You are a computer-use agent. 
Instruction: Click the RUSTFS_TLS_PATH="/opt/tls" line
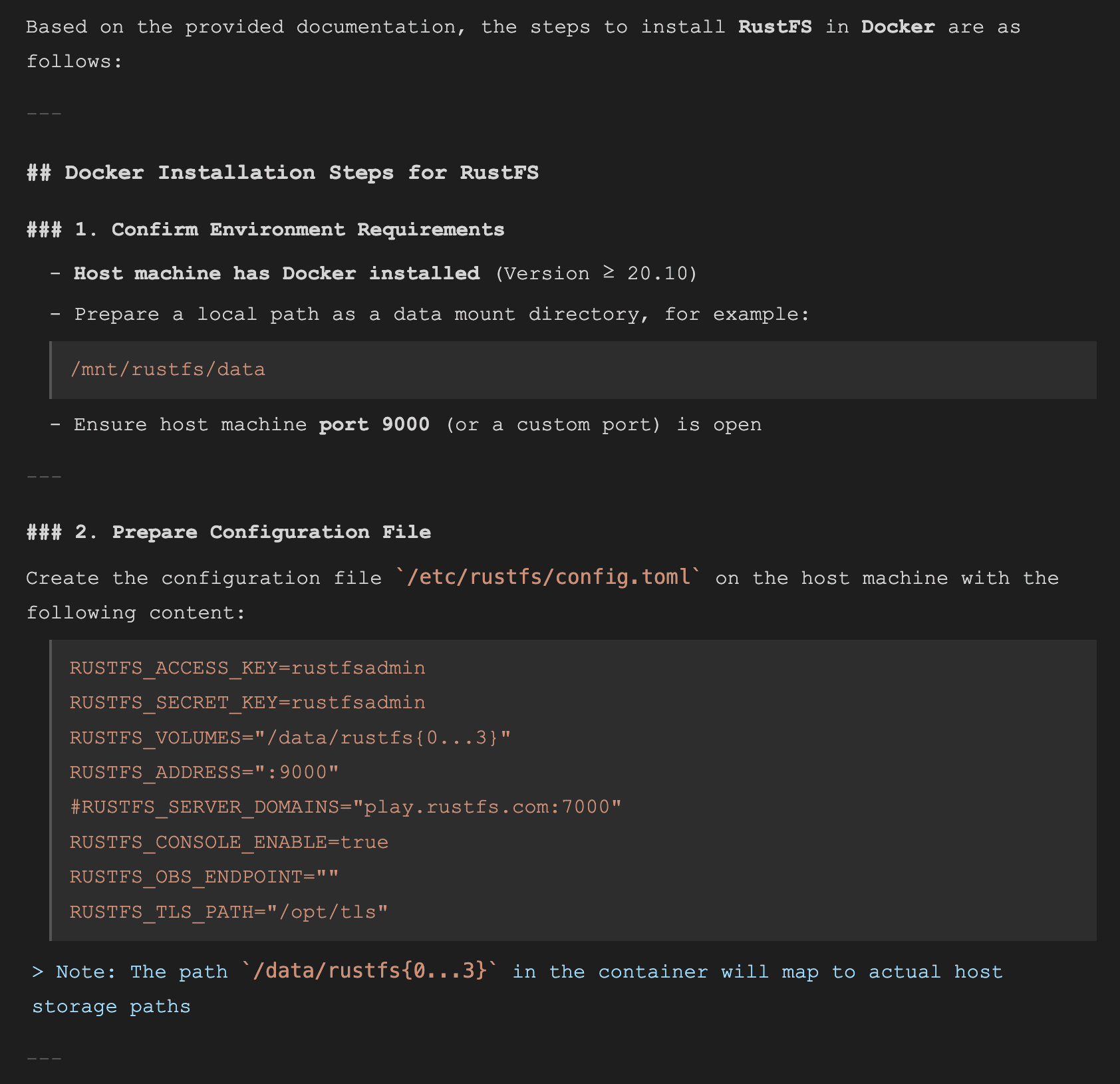[228, 912]
